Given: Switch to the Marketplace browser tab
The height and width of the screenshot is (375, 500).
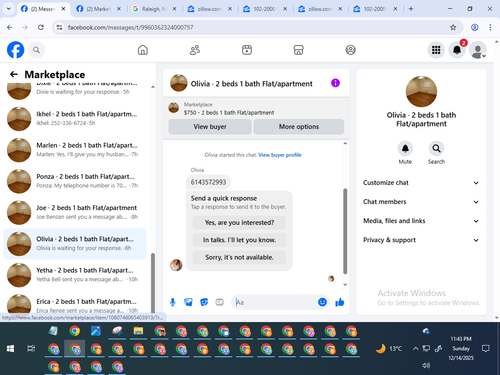Looking at the screenshot, I should click(x=98, y=9).
